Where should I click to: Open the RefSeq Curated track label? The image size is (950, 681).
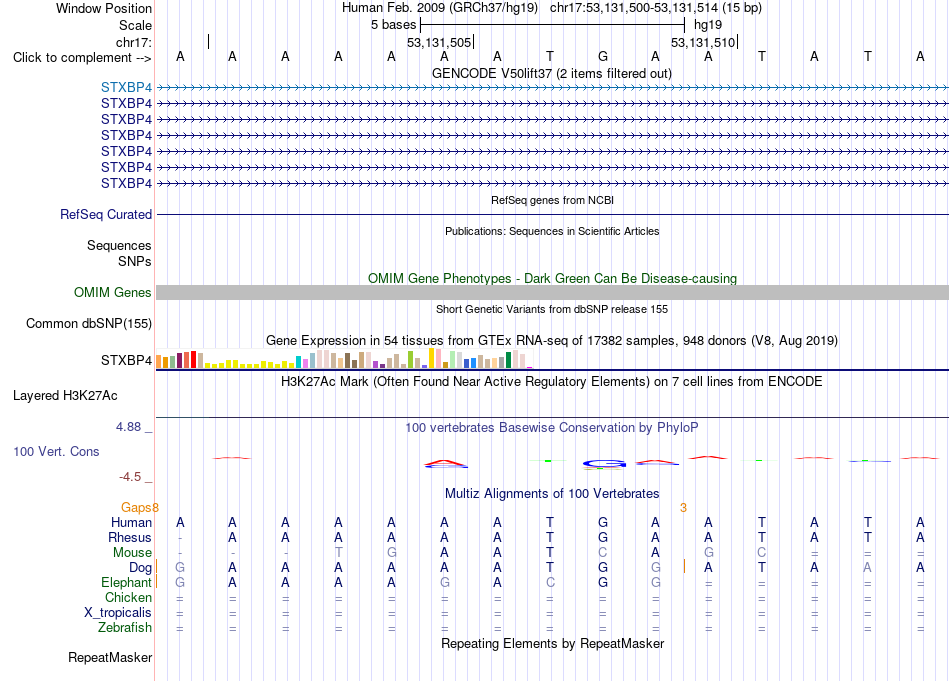tap(106, 214)
